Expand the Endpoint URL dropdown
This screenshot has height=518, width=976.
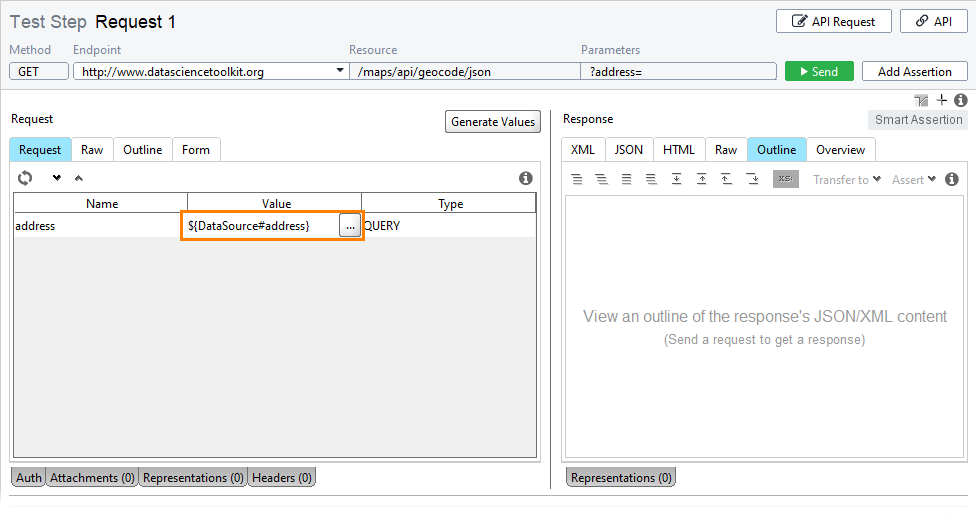[x=340, y=70]
